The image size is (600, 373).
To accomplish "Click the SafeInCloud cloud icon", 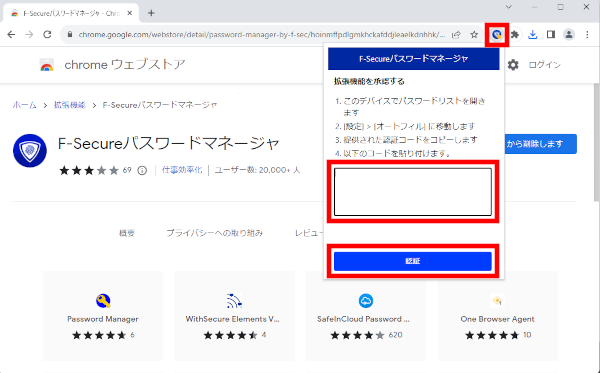I will tap(366, 301).
